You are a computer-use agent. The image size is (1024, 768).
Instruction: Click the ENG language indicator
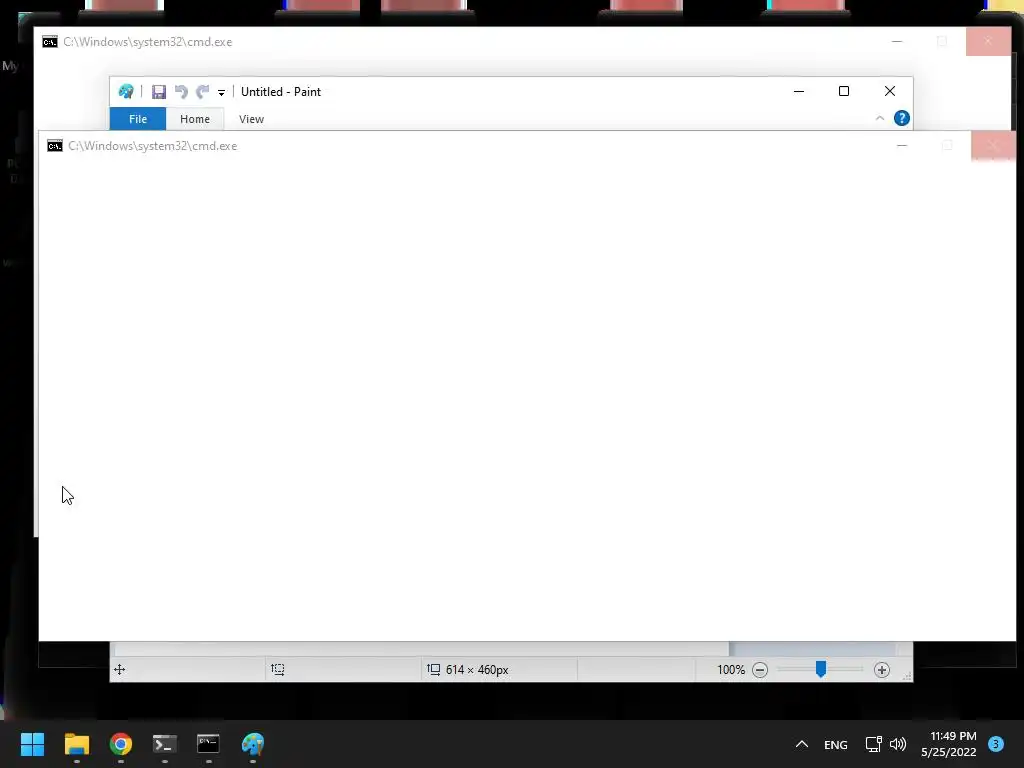tap(836, 744)
